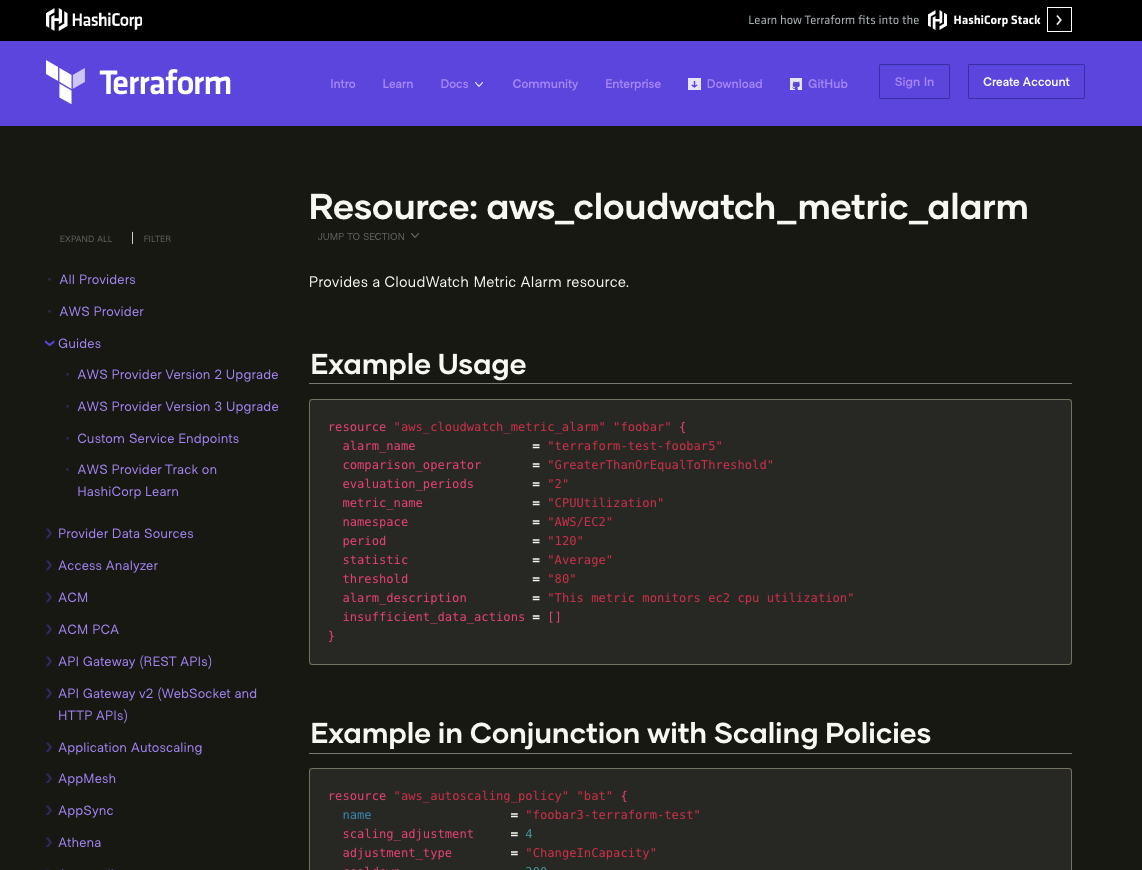The width and height of the screenshot is (1142, 870).
Task: Open the Intro nav item
Action: [342, 84]
